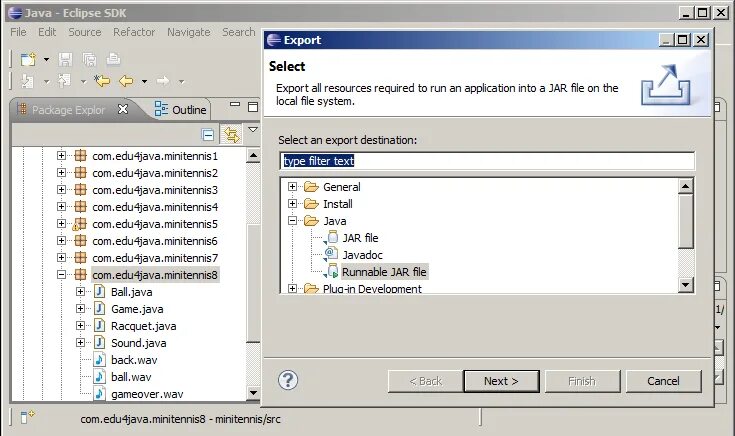Maximize the Package Explorer view

pos(253,107)
